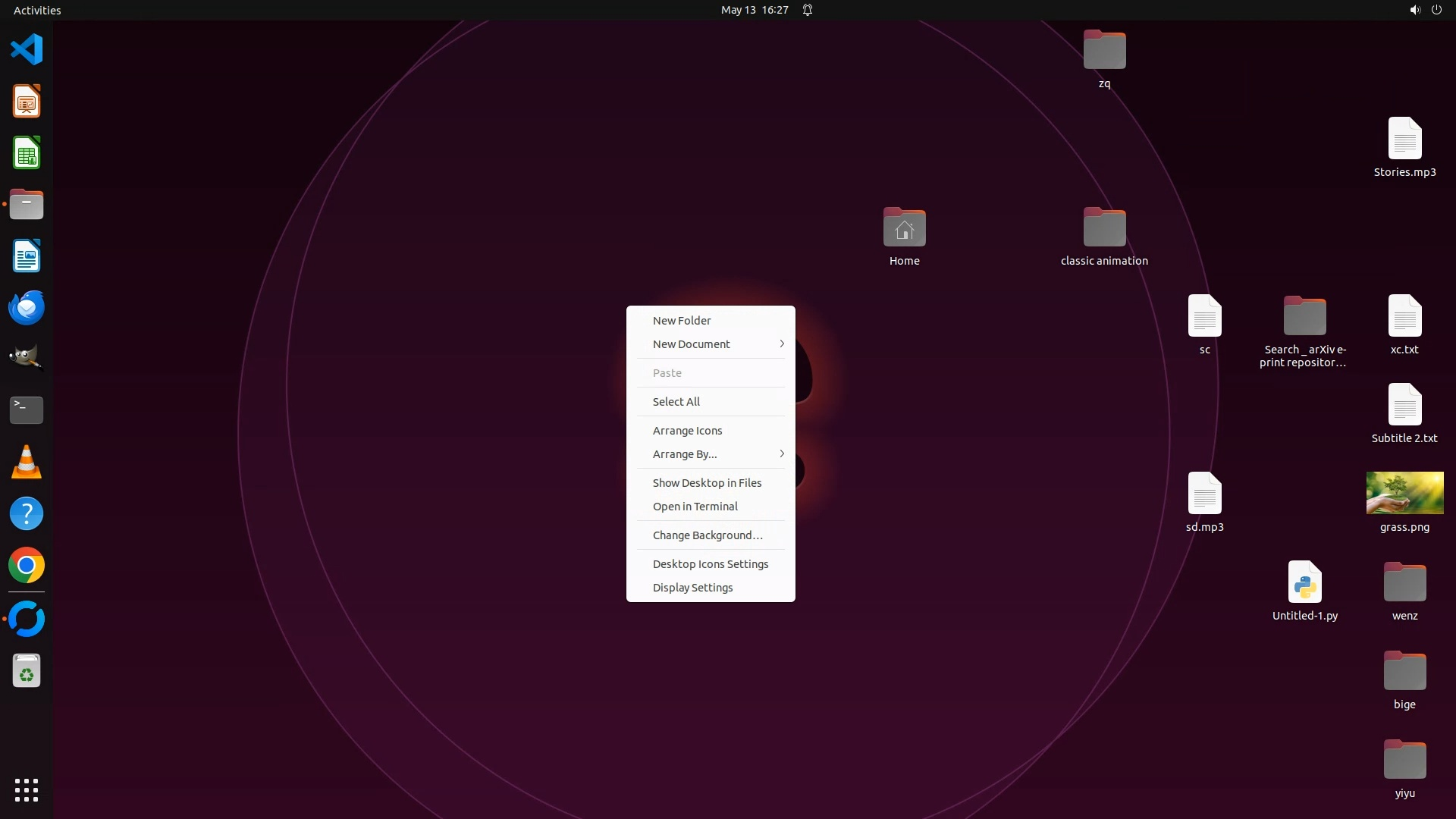Select Untitled-1.py desktop file
The width and height of the screenshot is (1456, 819).
click(1304, 584)
